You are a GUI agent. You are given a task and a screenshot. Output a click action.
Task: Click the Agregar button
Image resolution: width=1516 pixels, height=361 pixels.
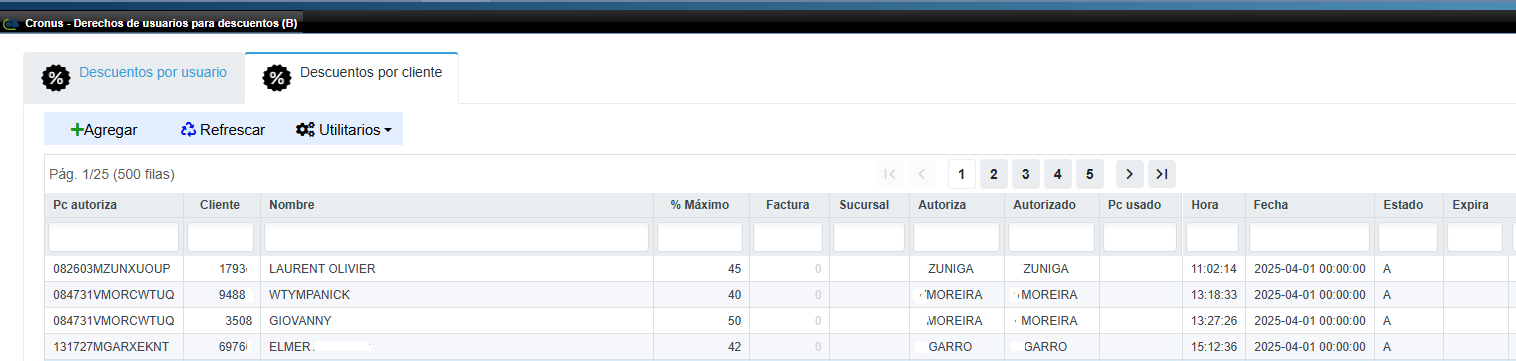(104, 129)
